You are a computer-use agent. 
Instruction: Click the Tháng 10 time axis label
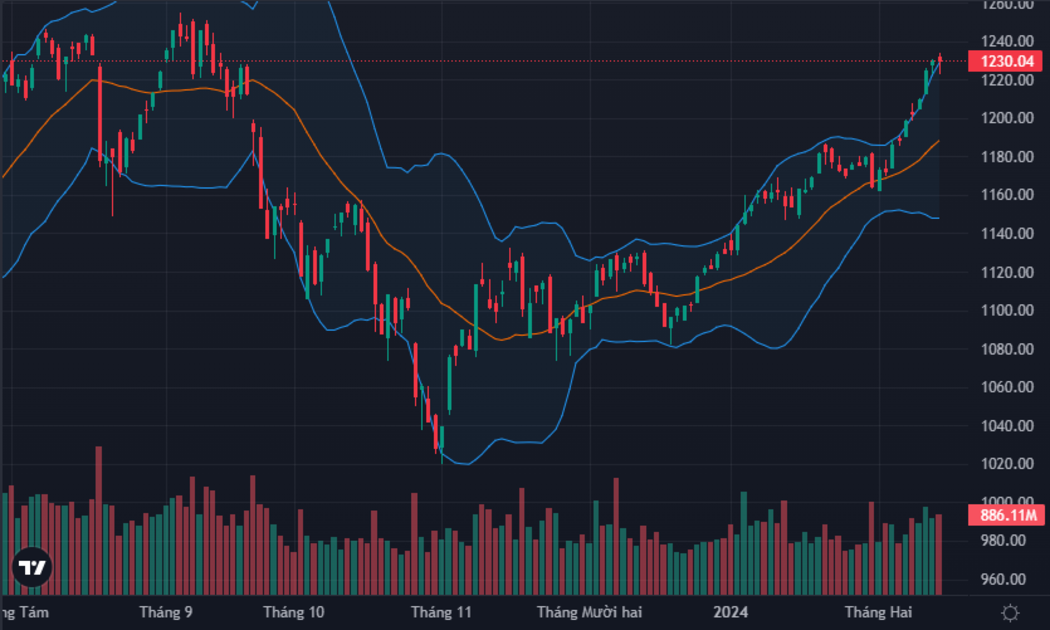[x=293, y=612]
